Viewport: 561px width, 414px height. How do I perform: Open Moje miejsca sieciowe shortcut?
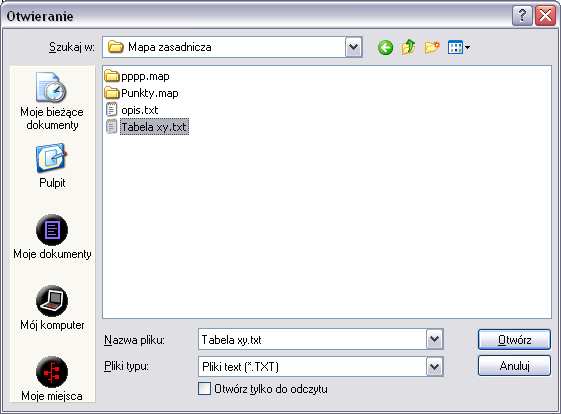tap(52, 379)
